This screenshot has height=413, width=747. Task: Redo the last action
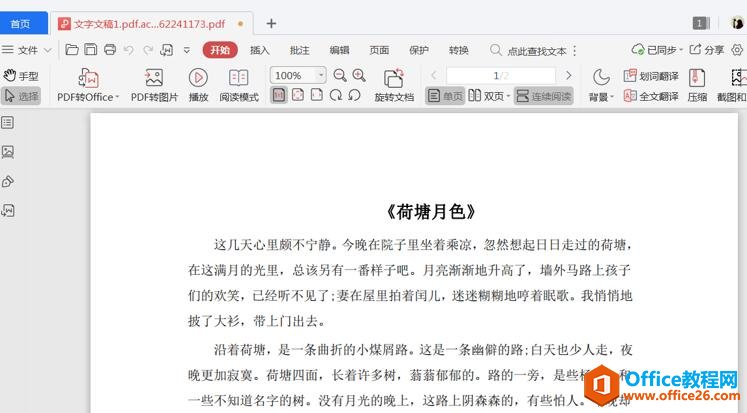click(148, 50)
